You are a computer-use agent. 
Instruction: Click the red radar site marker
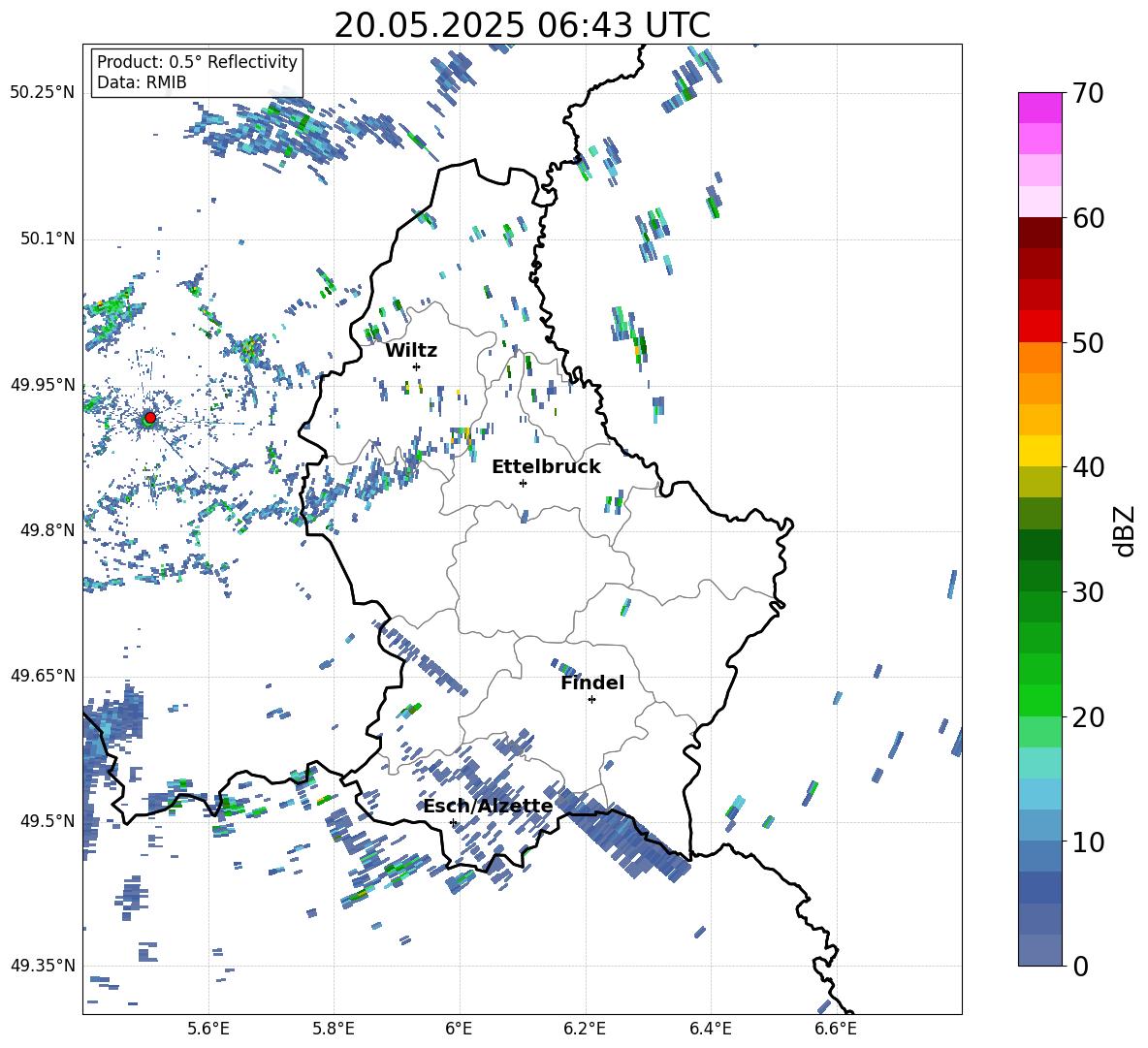click(x=150, y=417)
